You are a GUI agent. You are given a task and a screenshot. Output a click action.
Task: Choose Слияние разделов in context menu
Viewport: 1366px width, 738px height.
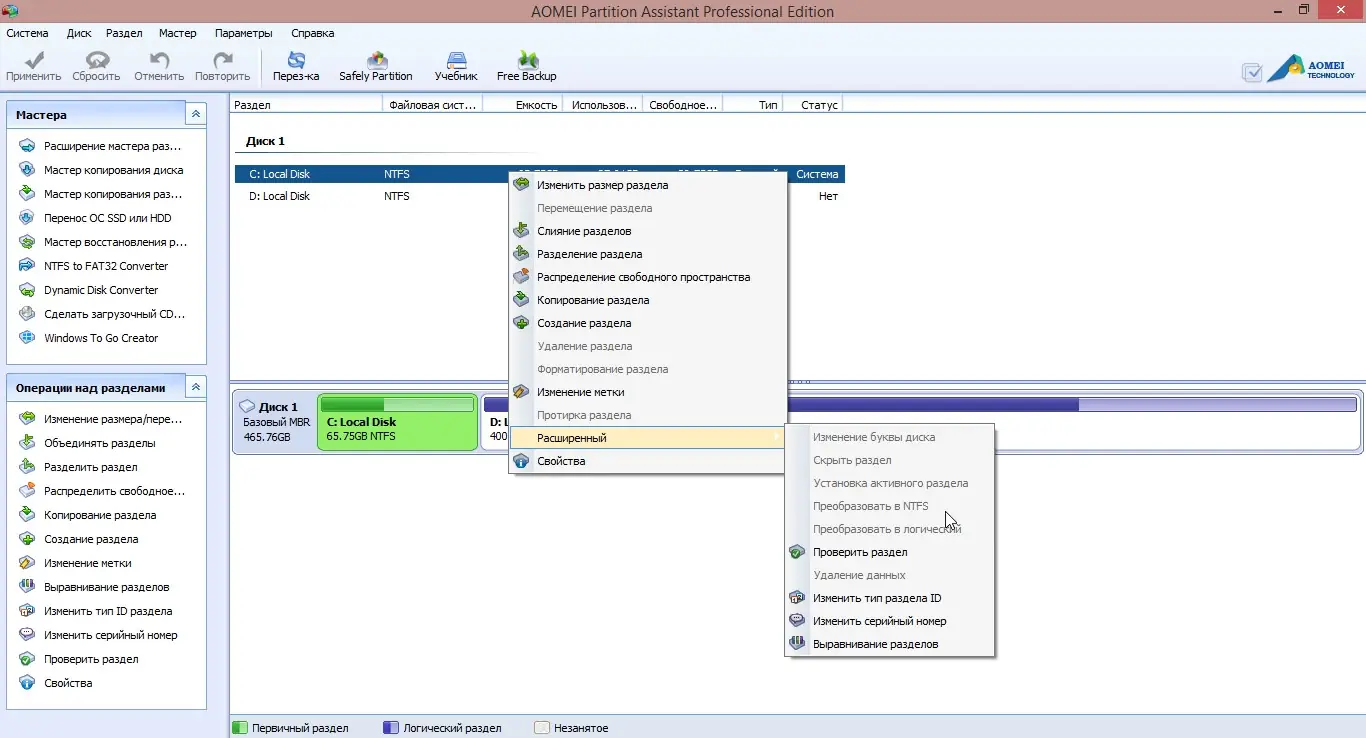[647, 231]
